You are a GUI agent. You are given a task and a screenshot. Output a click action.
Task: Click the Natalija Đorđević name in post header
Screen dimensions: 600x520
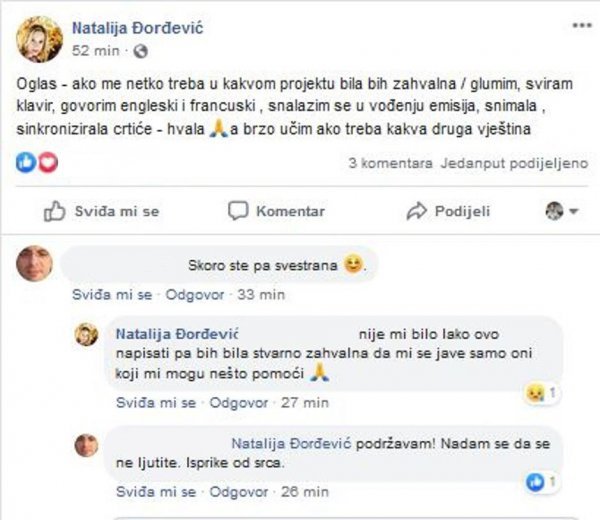pos(138,28)
